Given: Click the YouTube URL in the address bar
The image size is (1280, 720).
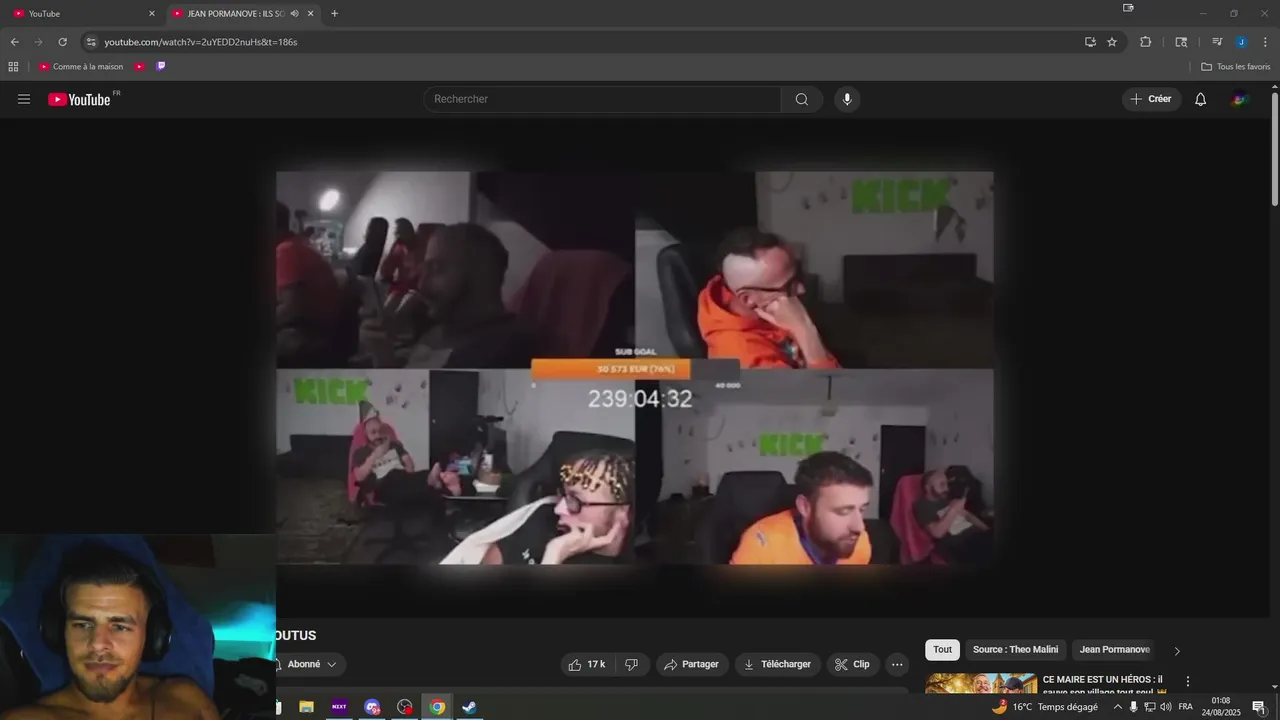Looking at the screenshot, I should pyautogui.click(x=201, y=42).
